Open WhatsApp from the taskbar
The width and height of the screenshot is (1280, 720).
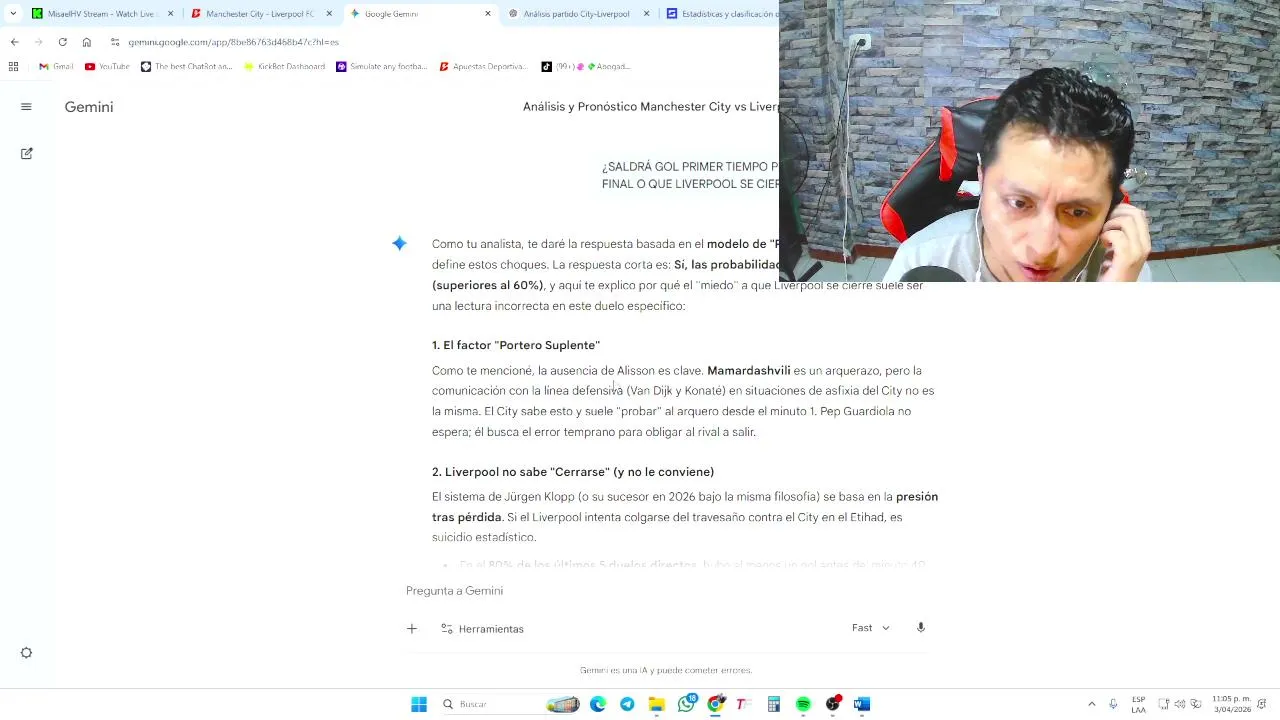[686, 705]
